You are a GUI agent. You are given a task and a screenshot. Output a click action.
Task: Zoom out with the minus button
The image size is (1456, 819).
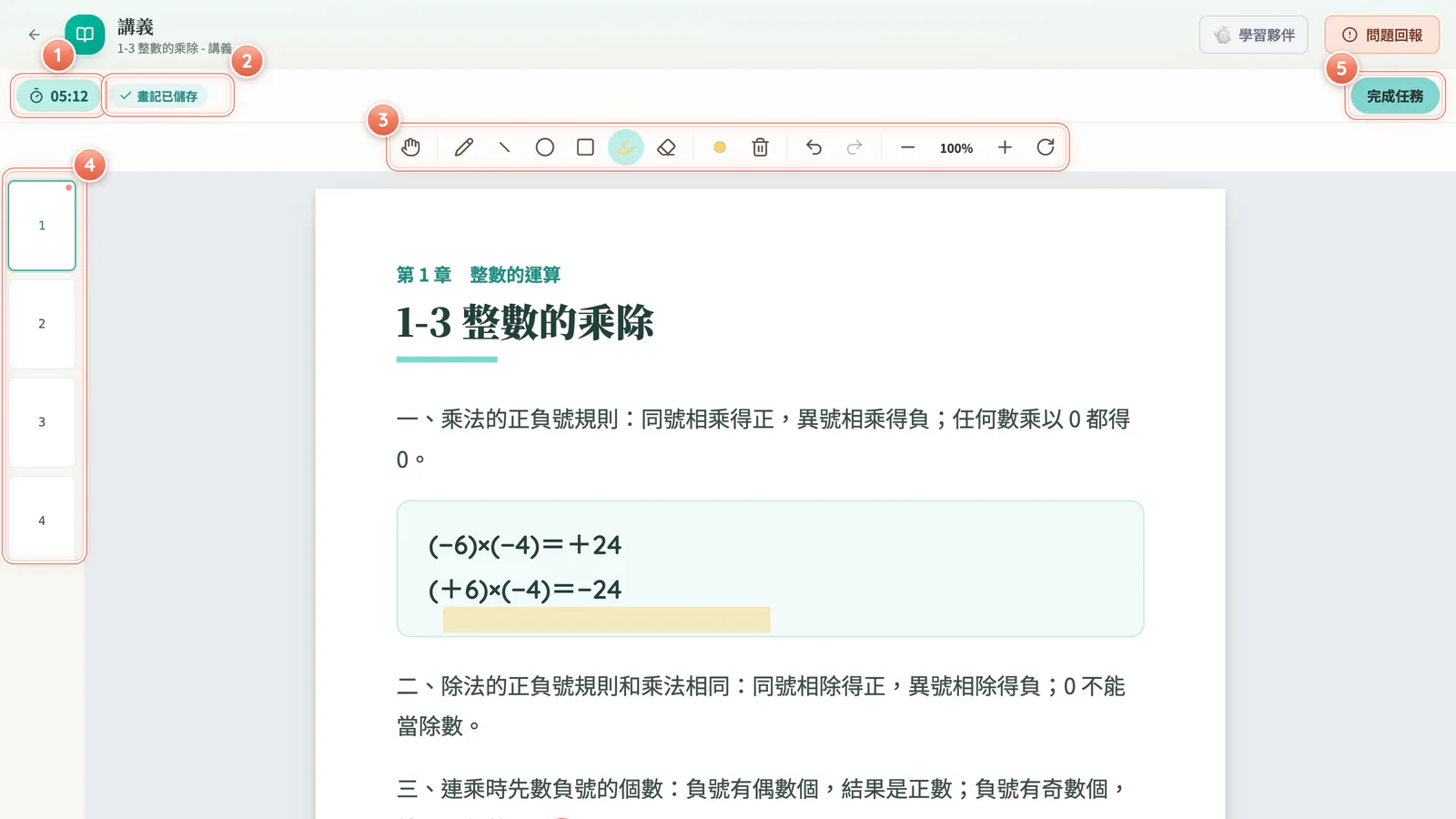pos(907,147)
